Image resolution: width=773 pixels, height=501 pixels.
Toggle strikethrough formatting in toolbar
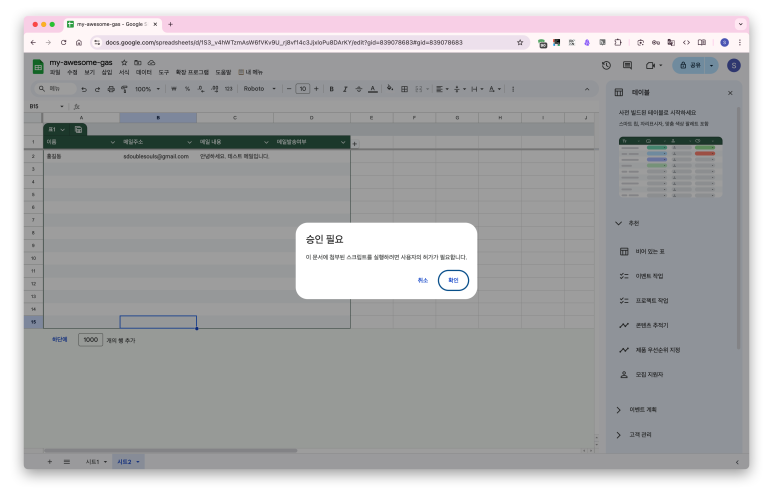coord(359,88)
